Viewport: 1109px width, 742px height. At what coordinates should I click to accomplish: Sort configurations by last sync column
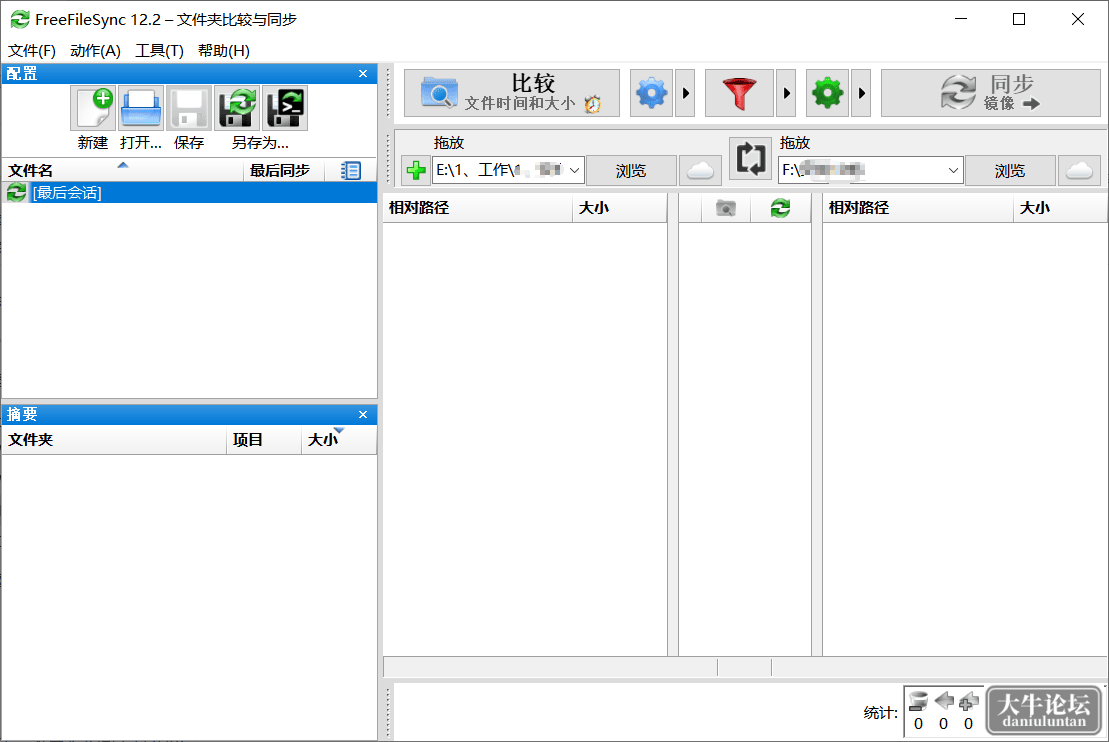[x=284, y=170]
